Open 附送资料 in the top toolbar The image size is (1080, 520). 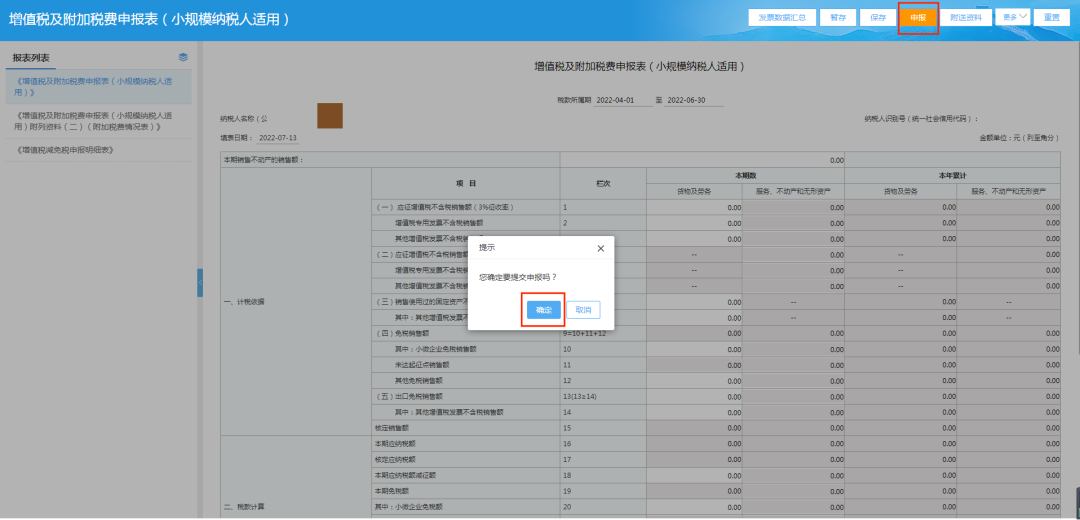[966, 18]
